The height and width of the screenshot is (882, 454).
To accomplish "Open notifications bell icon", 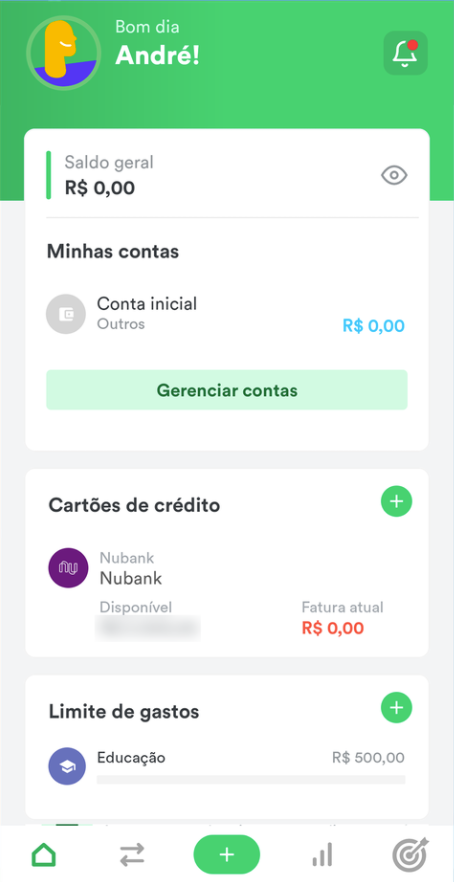I will pyautogui.click(x=405, y=53).
